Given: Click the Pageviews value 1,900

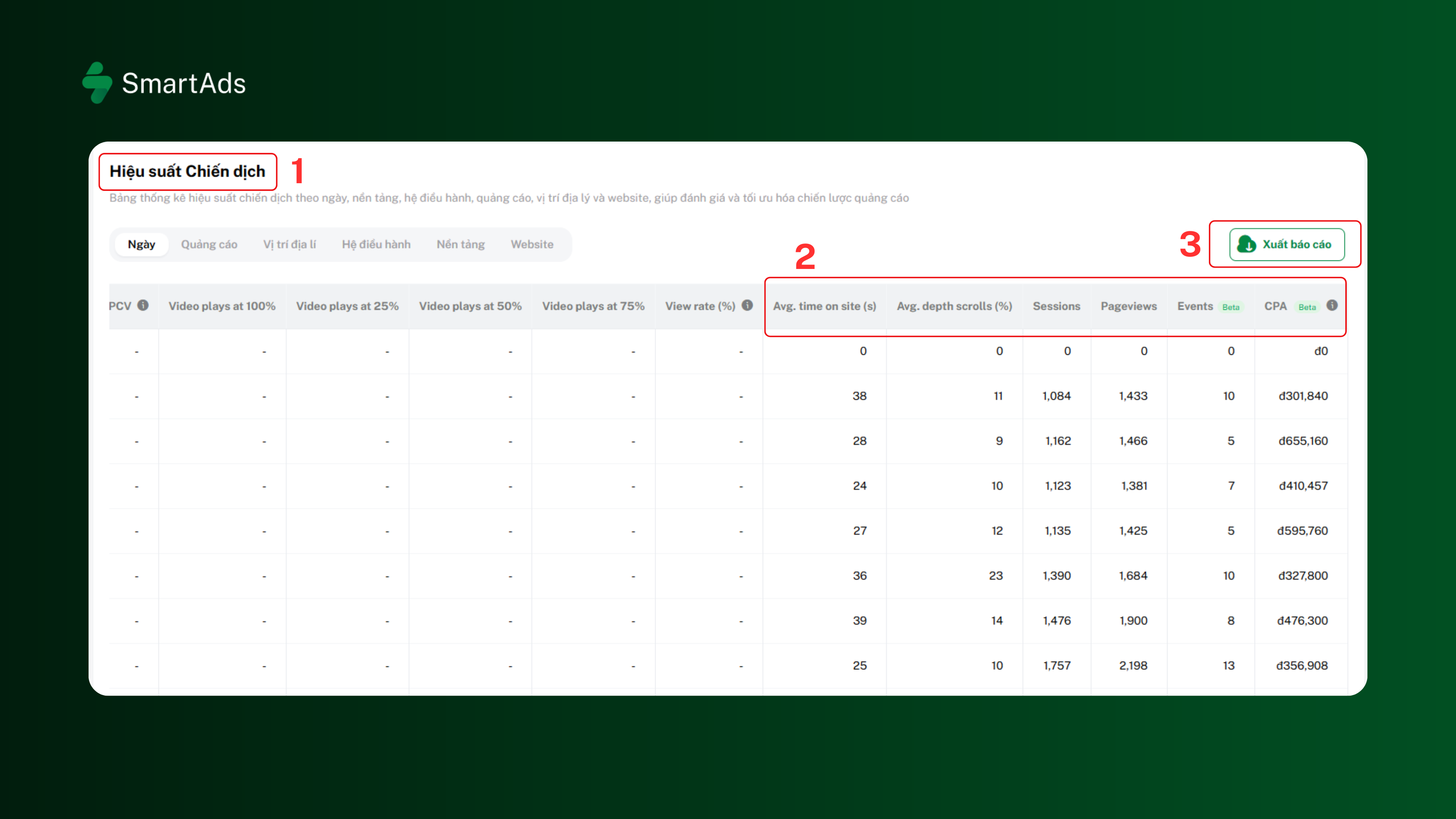Looking at the screenshot, I should pos(1133,620).
